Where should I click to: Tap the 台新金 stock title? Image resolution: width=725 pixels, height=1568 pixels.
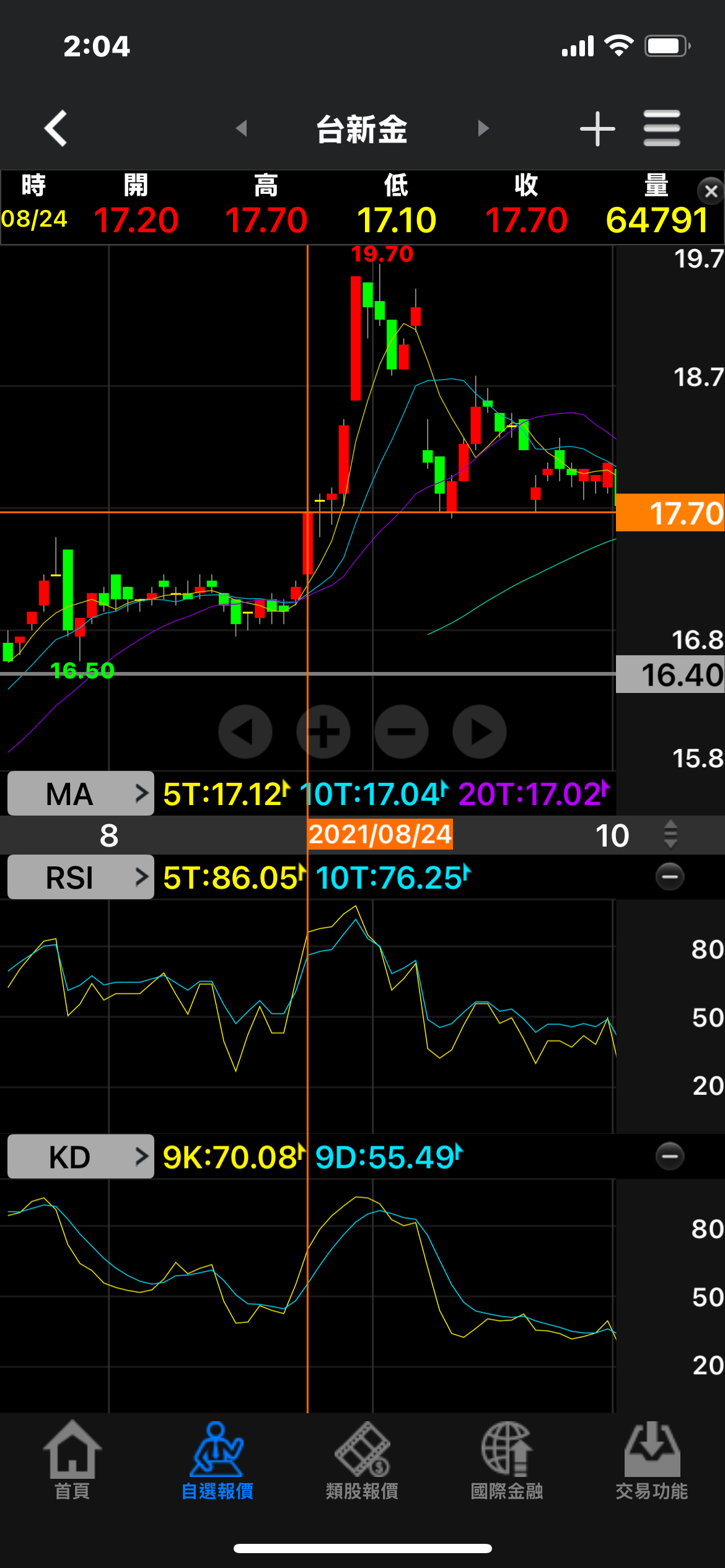362,129
